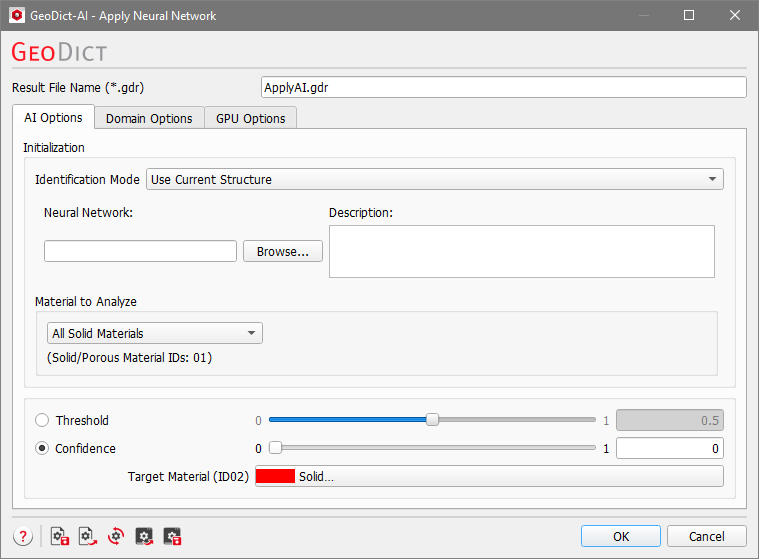The image size is (759, 559).
Task: Select the Threshold radio button
Action: click(42, 421)
